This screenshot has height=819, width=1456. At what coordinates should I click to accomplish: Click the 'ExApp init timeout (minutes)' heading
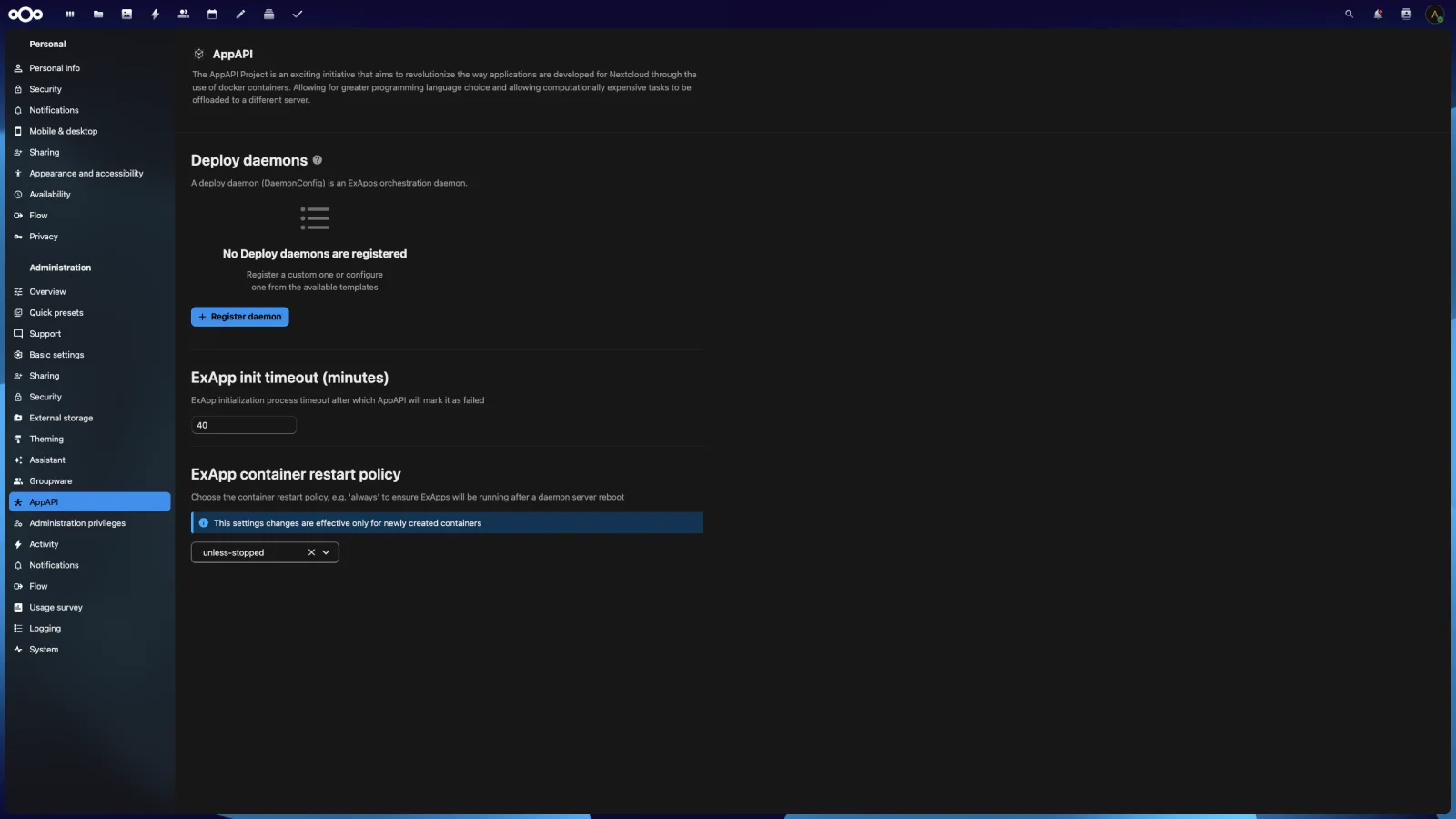pos(289,378)
